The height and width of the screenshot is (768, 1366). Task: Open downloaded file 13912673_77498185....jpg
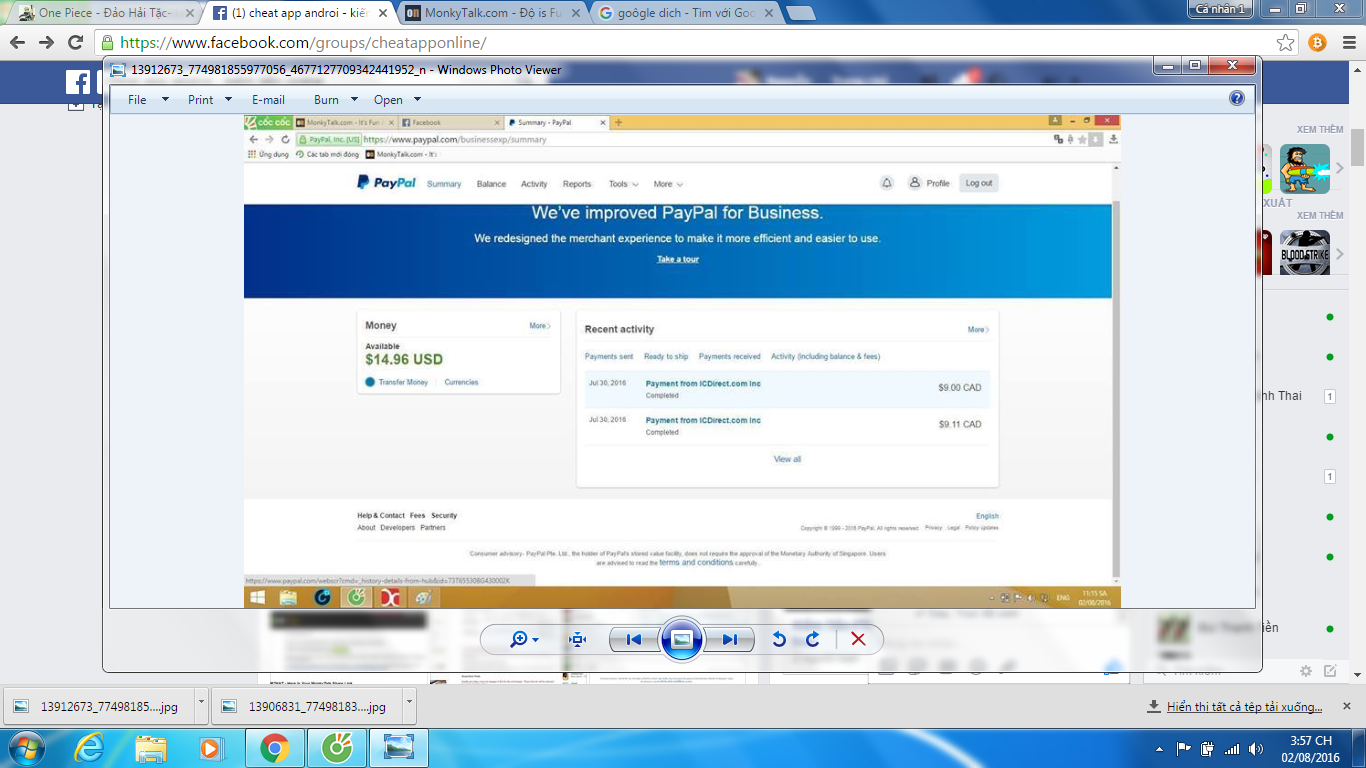pyautogui.click(x=100, y=706)
